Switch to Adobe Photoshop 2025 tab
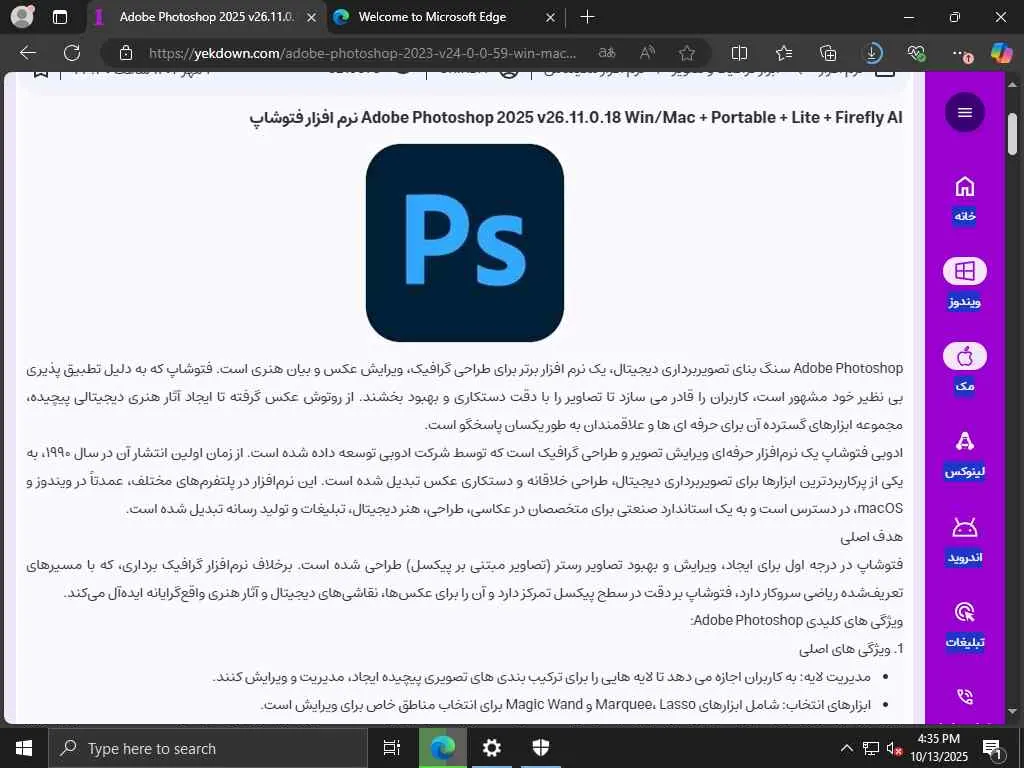1024x768 pixels. (205, 17)
